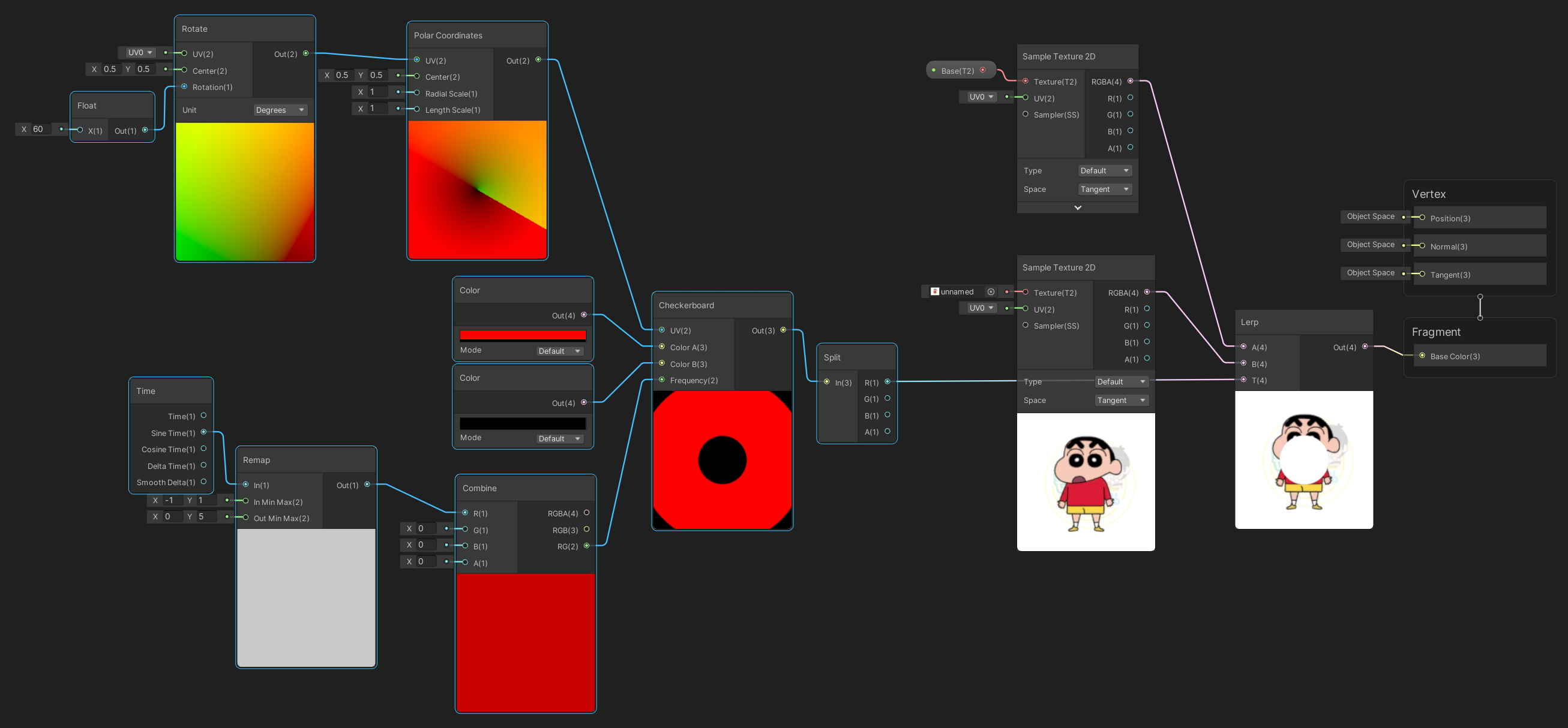The image size is (1568, 728).
Task: Click the Polar Coordinates Out(2) port
Action: 538,59
